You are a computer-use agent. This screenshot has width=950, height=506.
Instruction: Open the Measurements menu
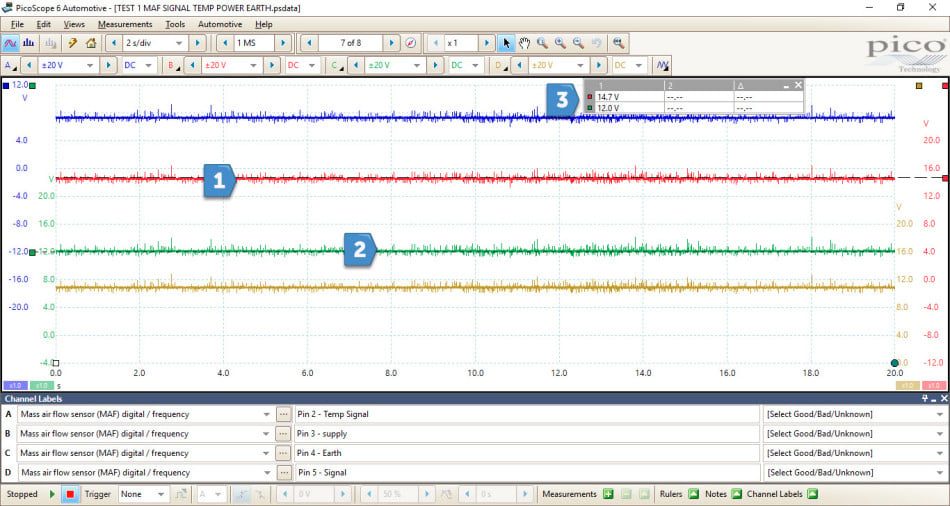tap(125, 24)
